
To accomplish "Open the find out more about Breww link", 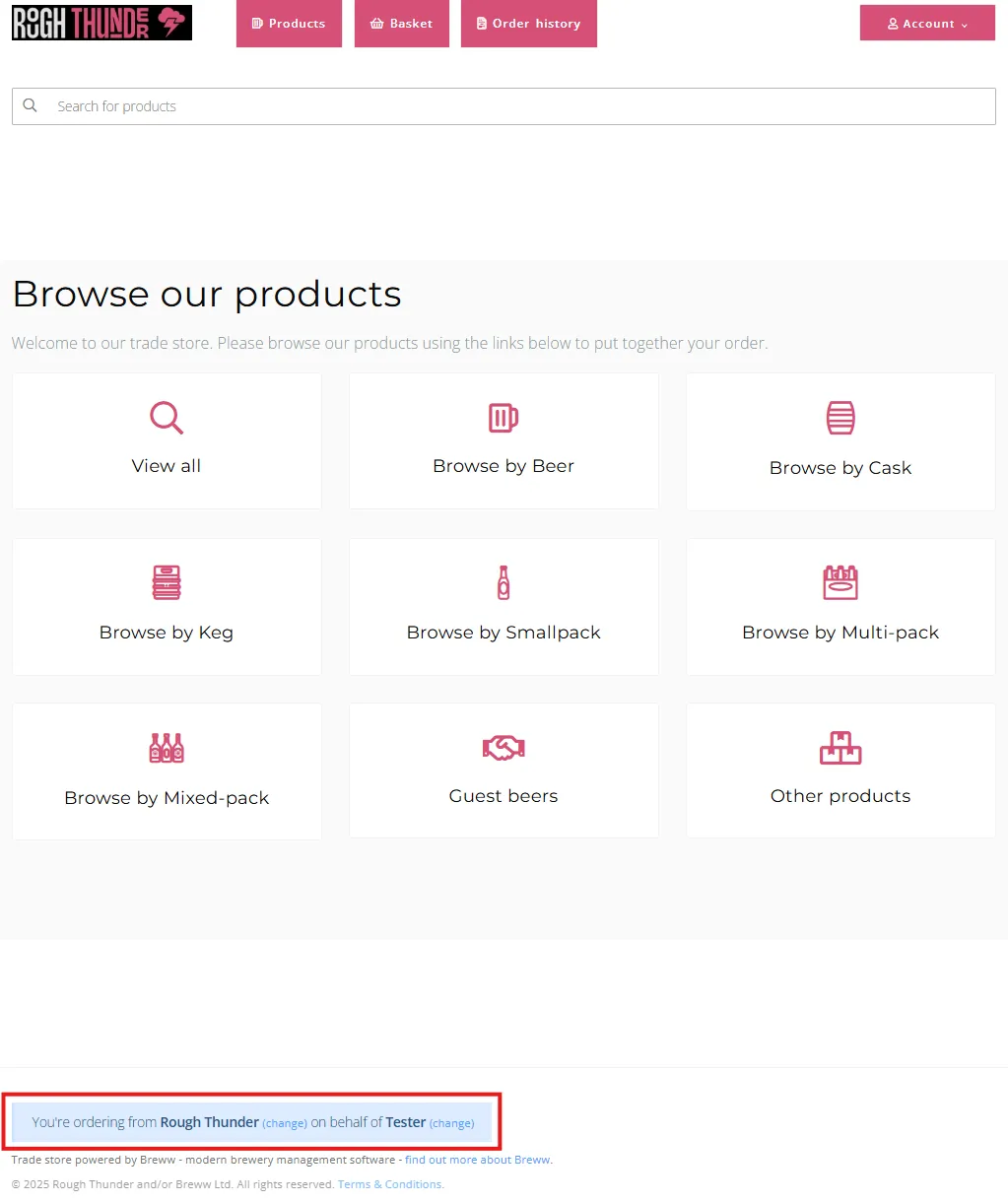I will coord(478,1160).
